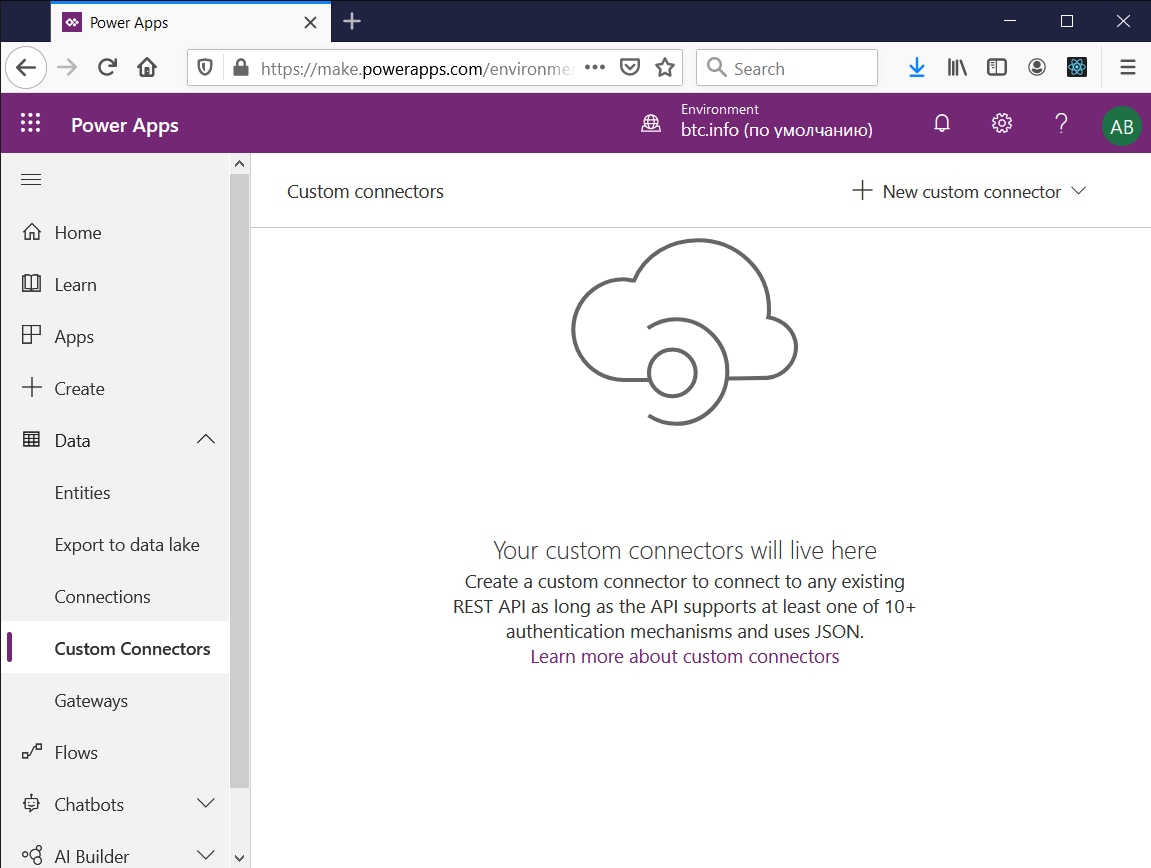
Task: Click the environment globe icon
Action: pyautogui.click(x=651, y=123)
